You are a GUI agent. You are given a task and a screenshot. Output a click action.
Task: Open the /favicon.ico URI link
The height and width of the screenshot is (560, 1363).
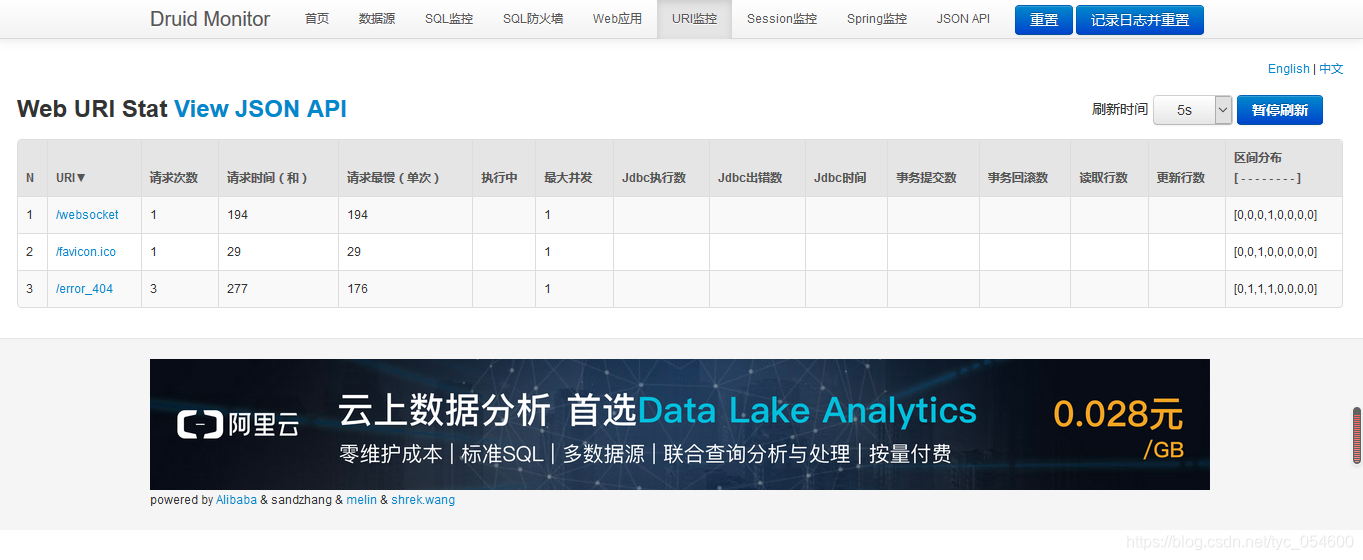tap(86, 252)
